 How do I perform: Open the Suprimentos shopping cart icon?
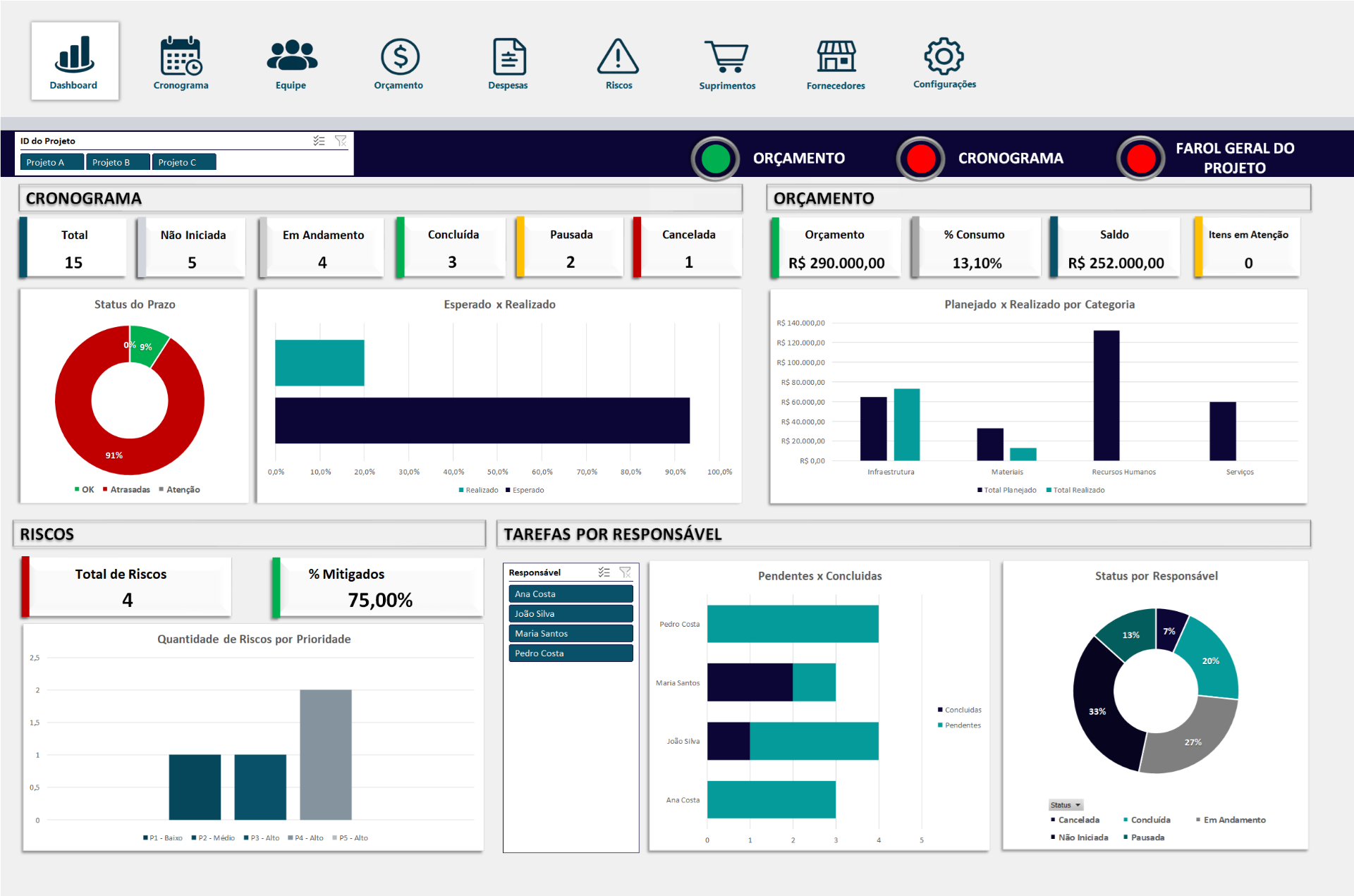click(x=726, y=56)
